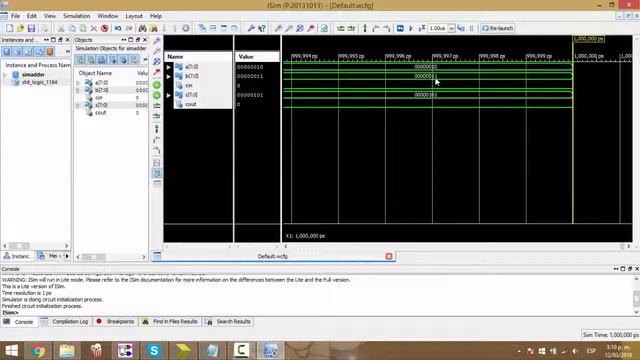Open the Window menu

(x=108, y=16)
